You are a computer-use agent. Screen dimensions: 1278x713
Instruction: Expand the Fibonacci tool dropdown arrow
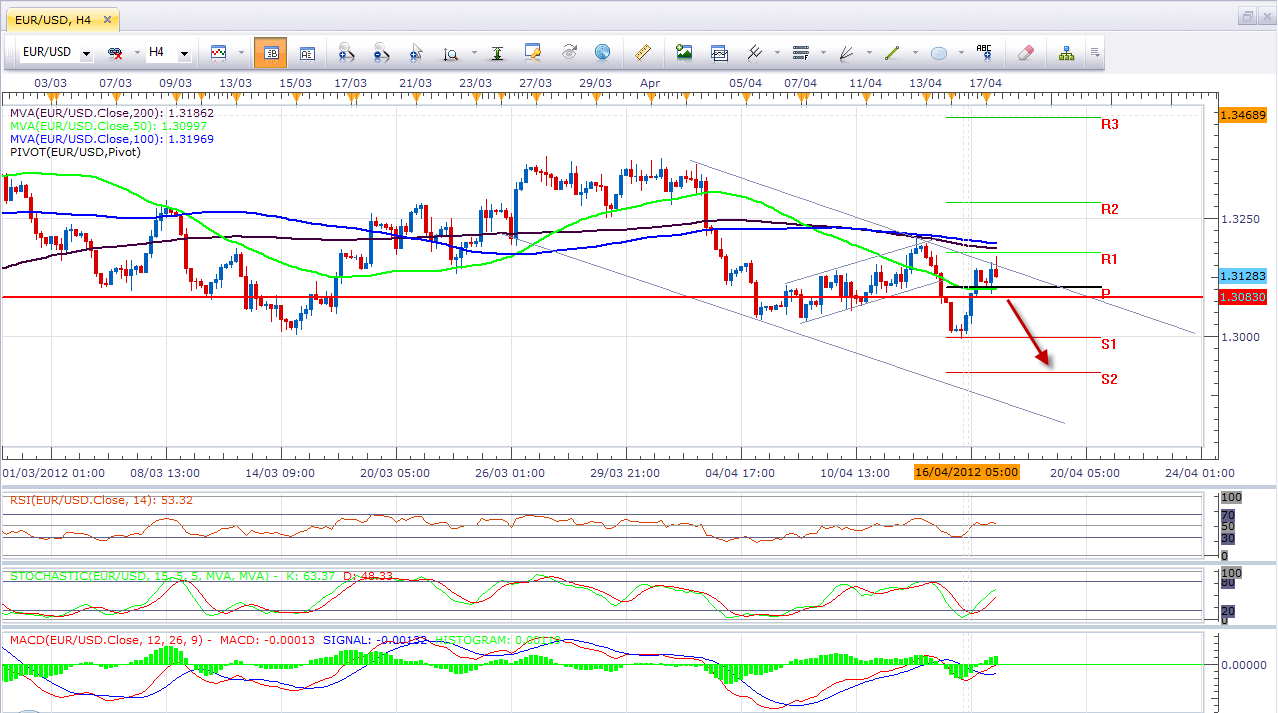pos(822,53)
